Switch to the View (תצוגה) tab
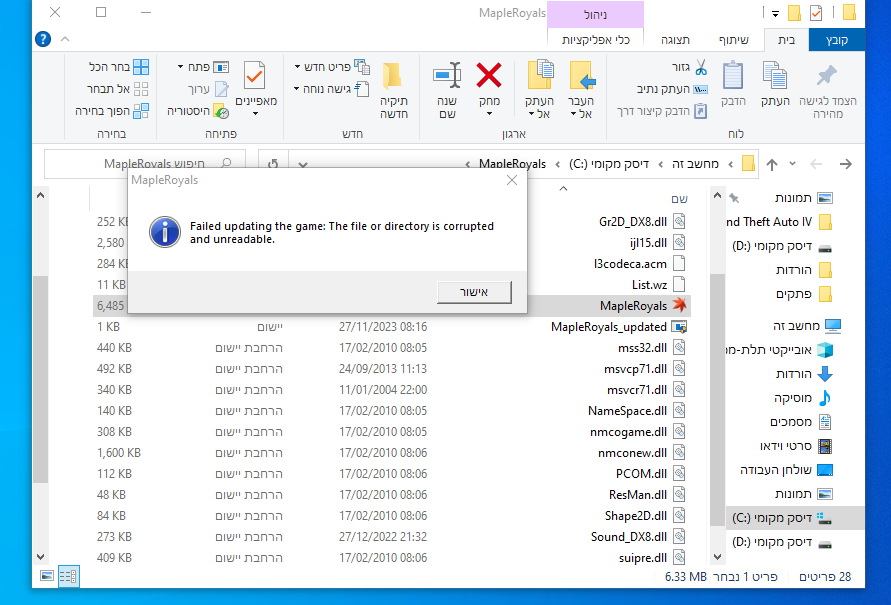The height and width of the screenshot is (605, 891). (x=675, y=40)
